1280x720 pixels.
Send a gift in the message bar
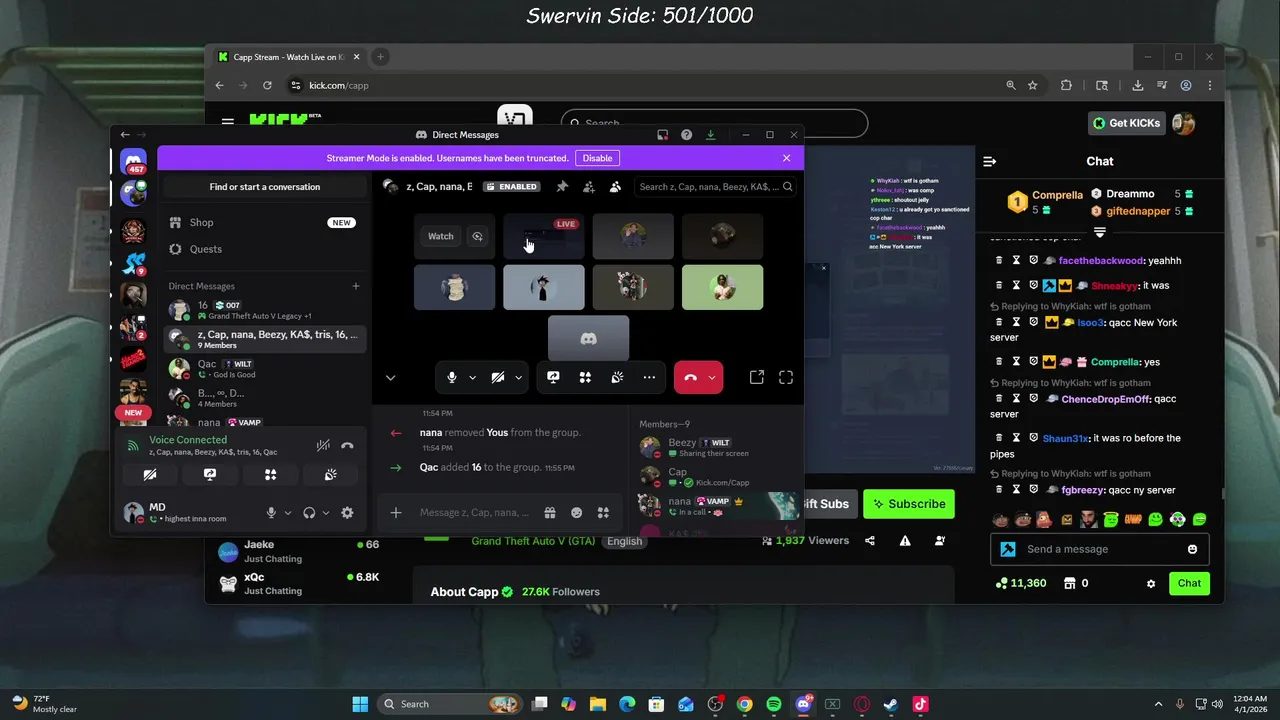tap(550, 513)
